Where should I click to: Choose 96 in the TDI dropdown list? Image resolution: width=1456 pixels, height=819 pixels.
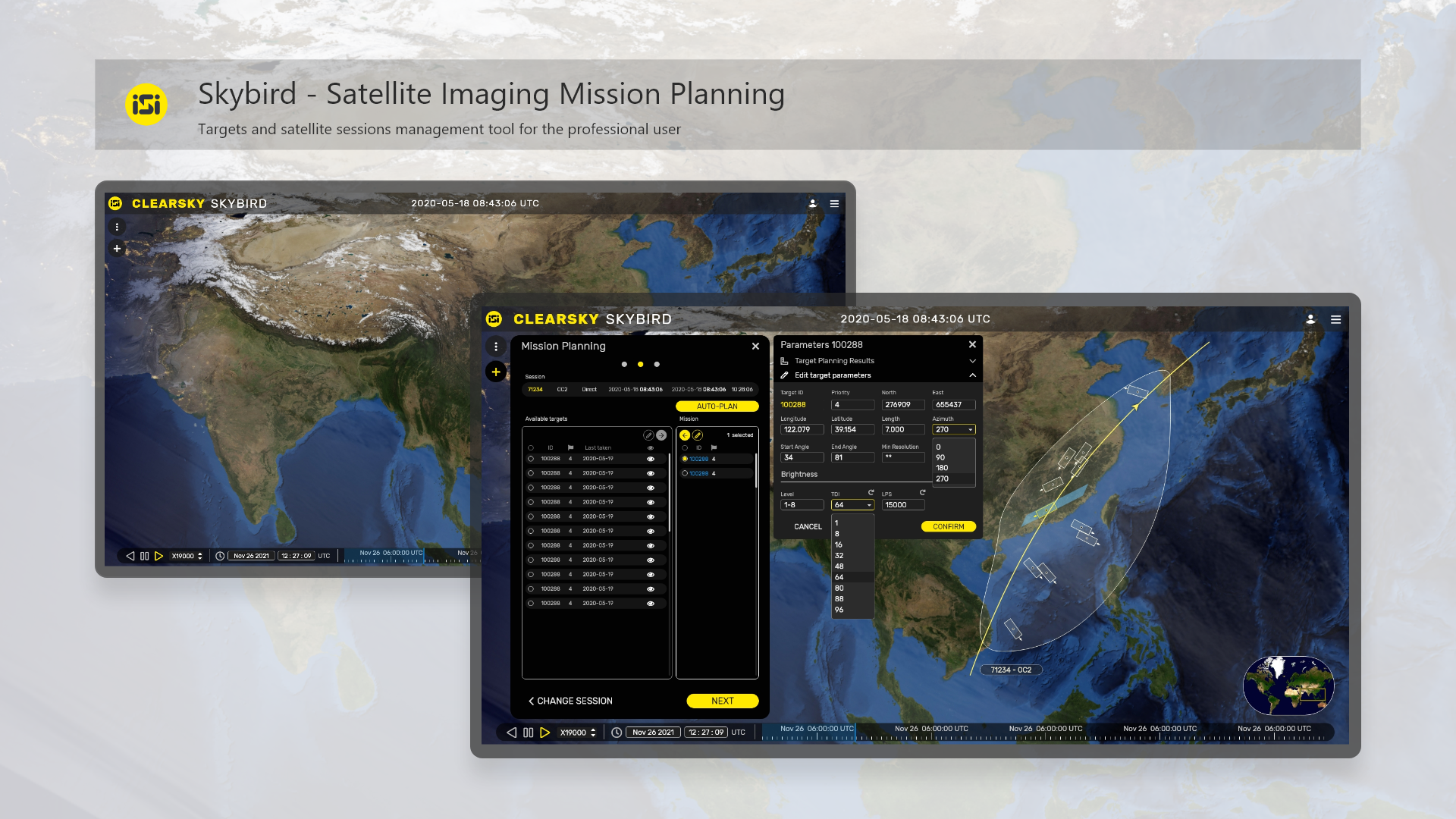[x=852, y=610]
